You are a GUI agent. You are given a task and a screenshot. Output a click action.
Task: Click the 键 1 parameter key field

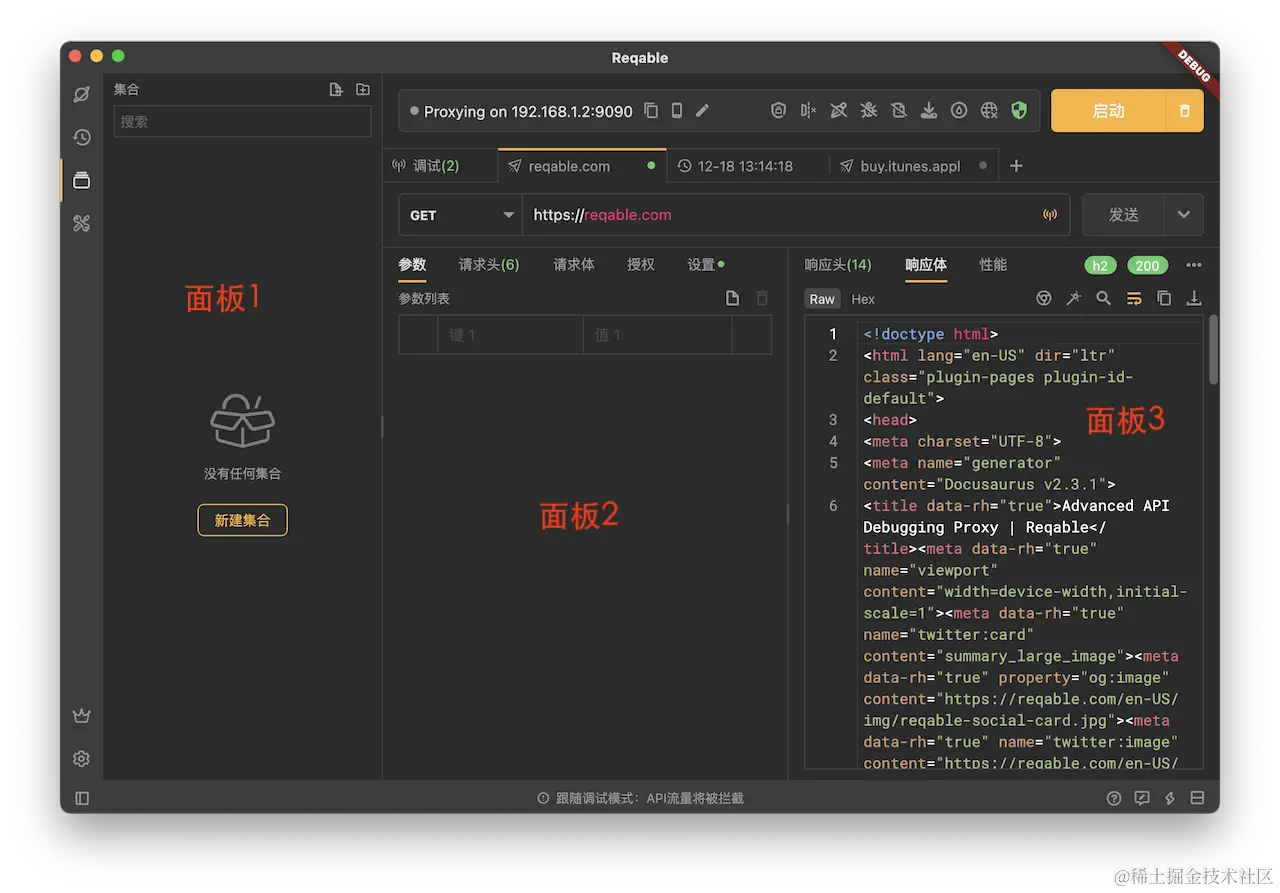(510, 335)
